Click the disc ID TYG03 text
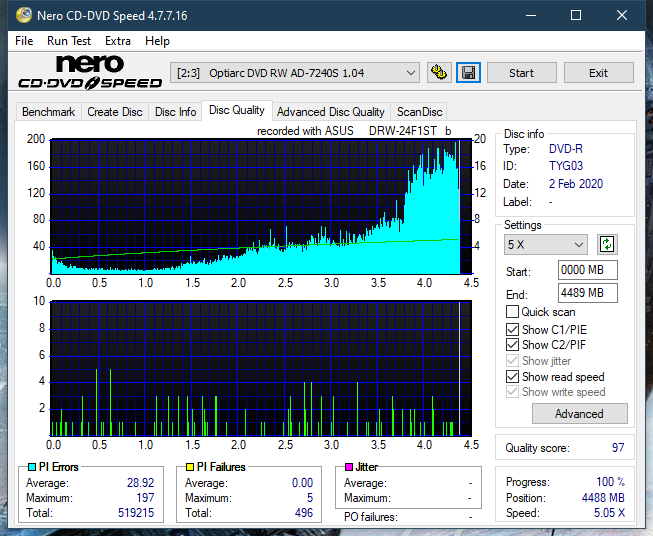653x536 pixels. [x=566, y=166]
